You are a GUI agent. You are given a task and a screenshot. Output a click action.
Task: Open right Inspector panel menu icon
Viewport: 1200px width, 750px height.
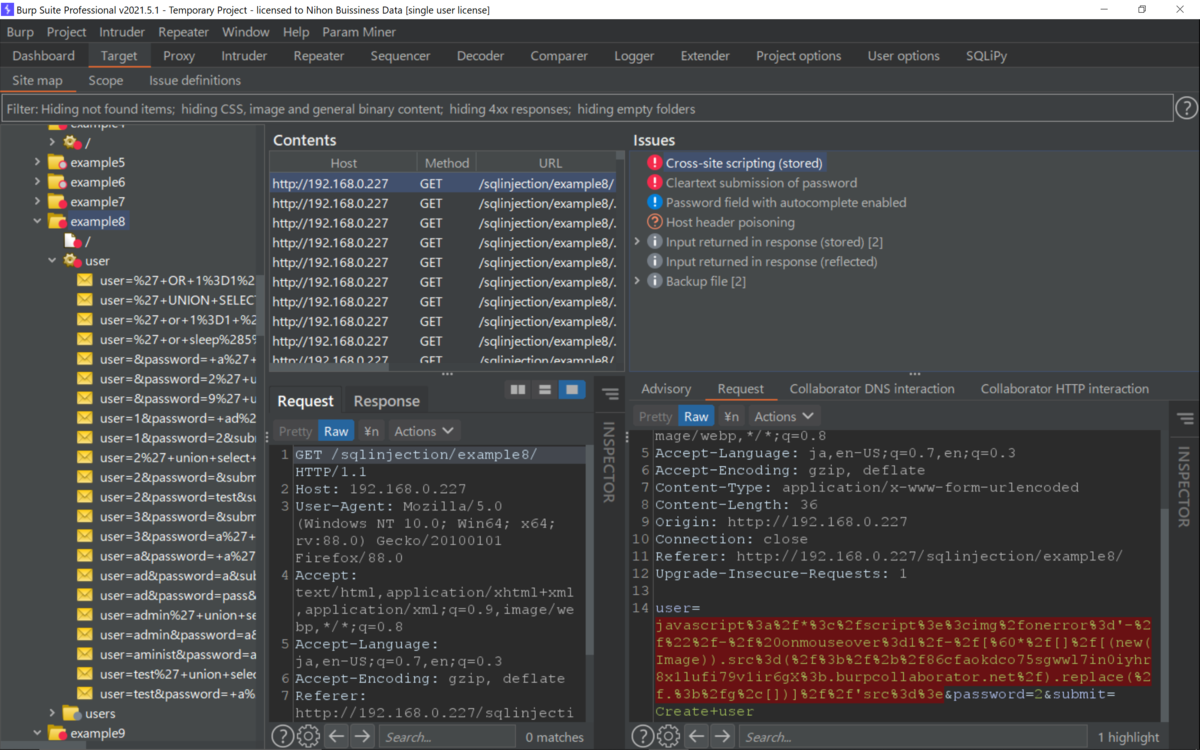click(x=1185, y=419)
